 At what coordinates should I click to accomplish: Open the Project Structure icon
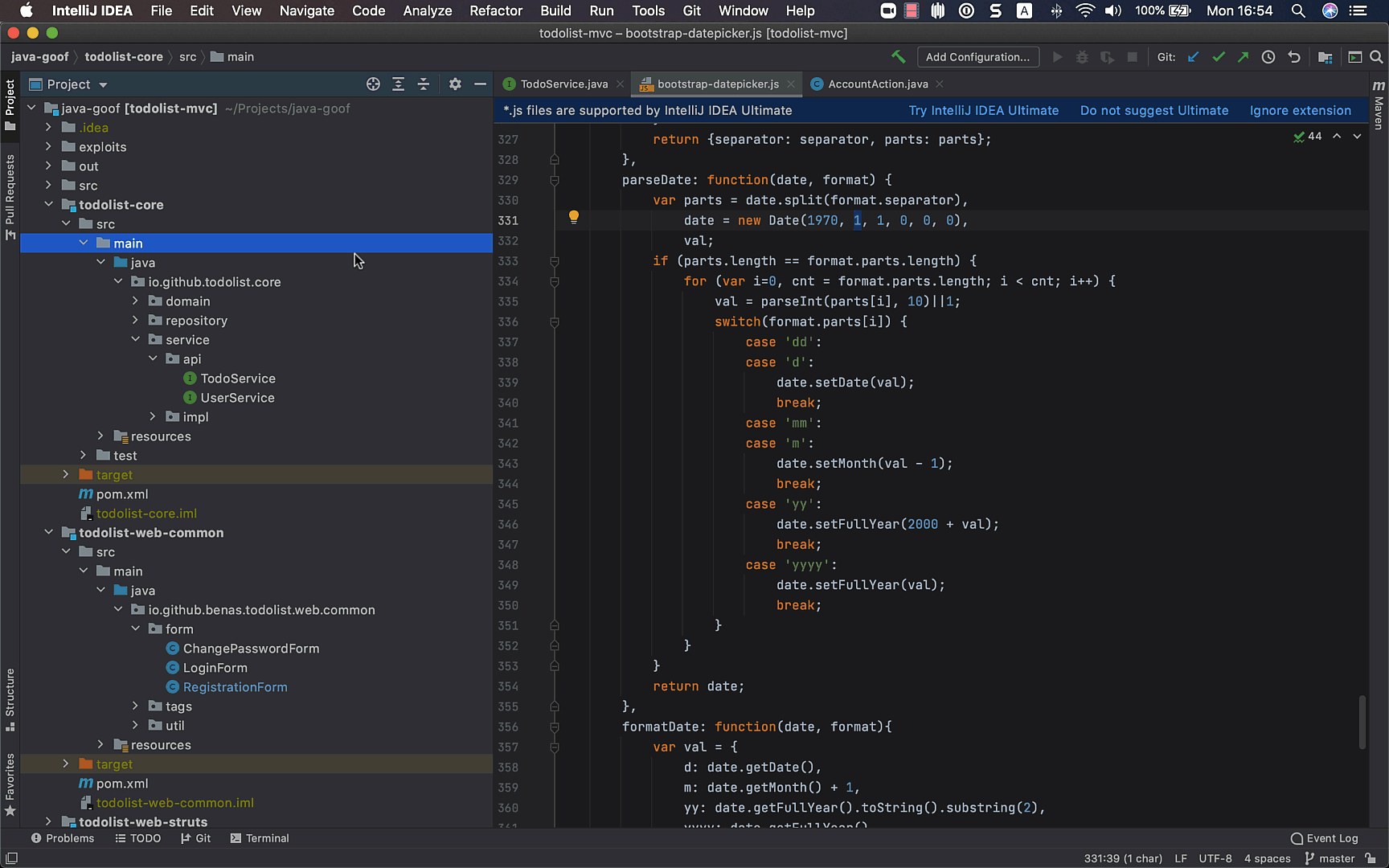tap(1325, 57)
